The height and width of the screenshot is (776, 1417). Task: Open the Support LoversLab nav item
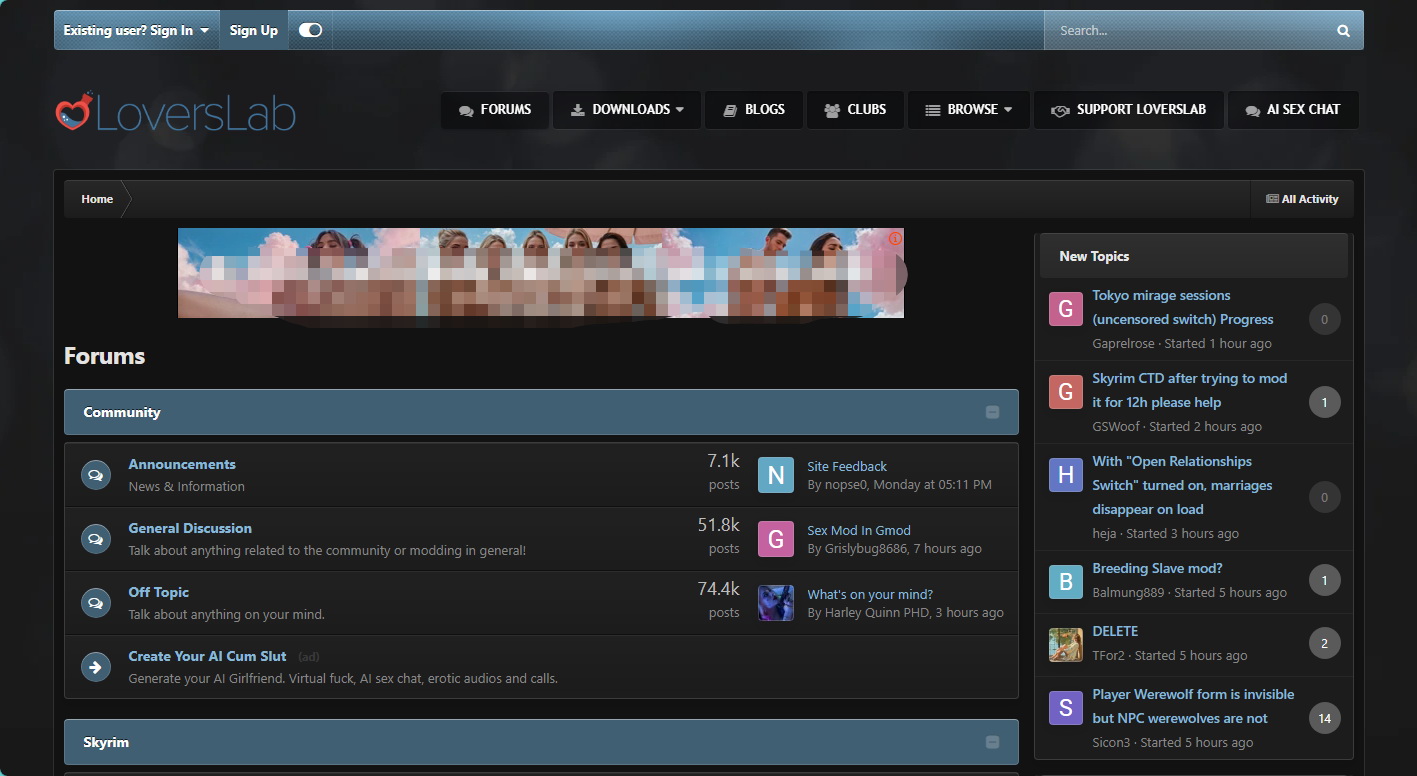(x=1128, y=110)
